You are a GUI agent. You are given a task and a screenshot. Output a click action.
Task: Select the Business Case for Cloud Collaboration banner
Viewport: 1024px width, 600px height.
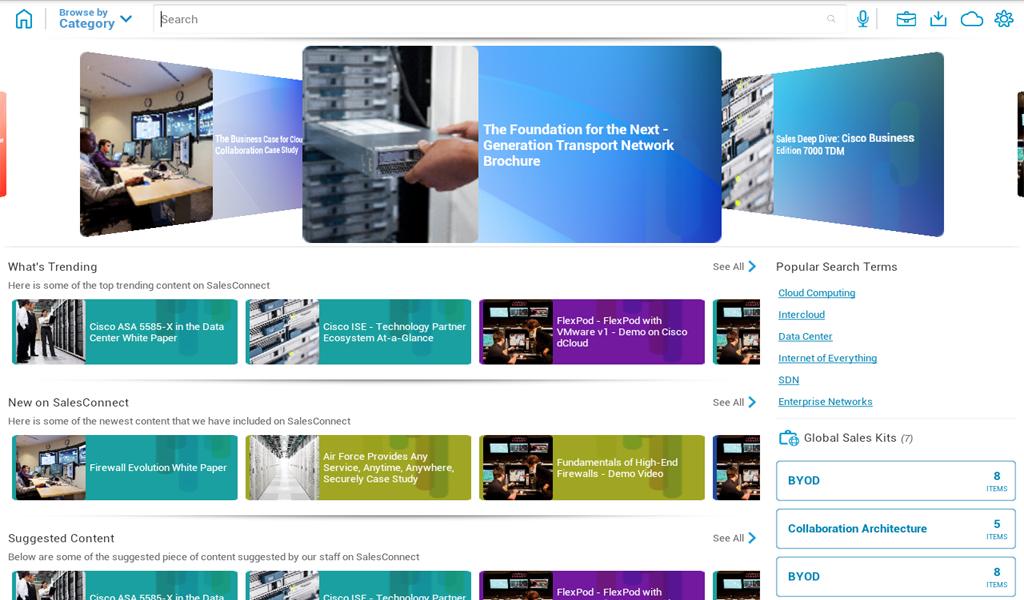pyautogui.click(x=191, y=144)
